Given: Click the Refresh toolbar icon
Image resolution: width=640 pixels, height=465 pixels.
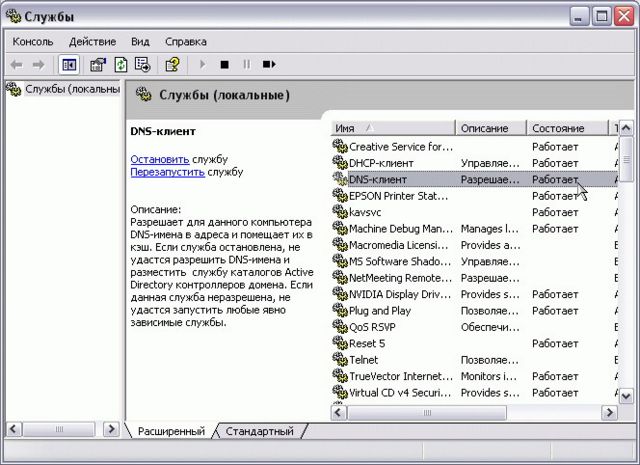Looking at the screenshot, I should (x=121, y=65).
